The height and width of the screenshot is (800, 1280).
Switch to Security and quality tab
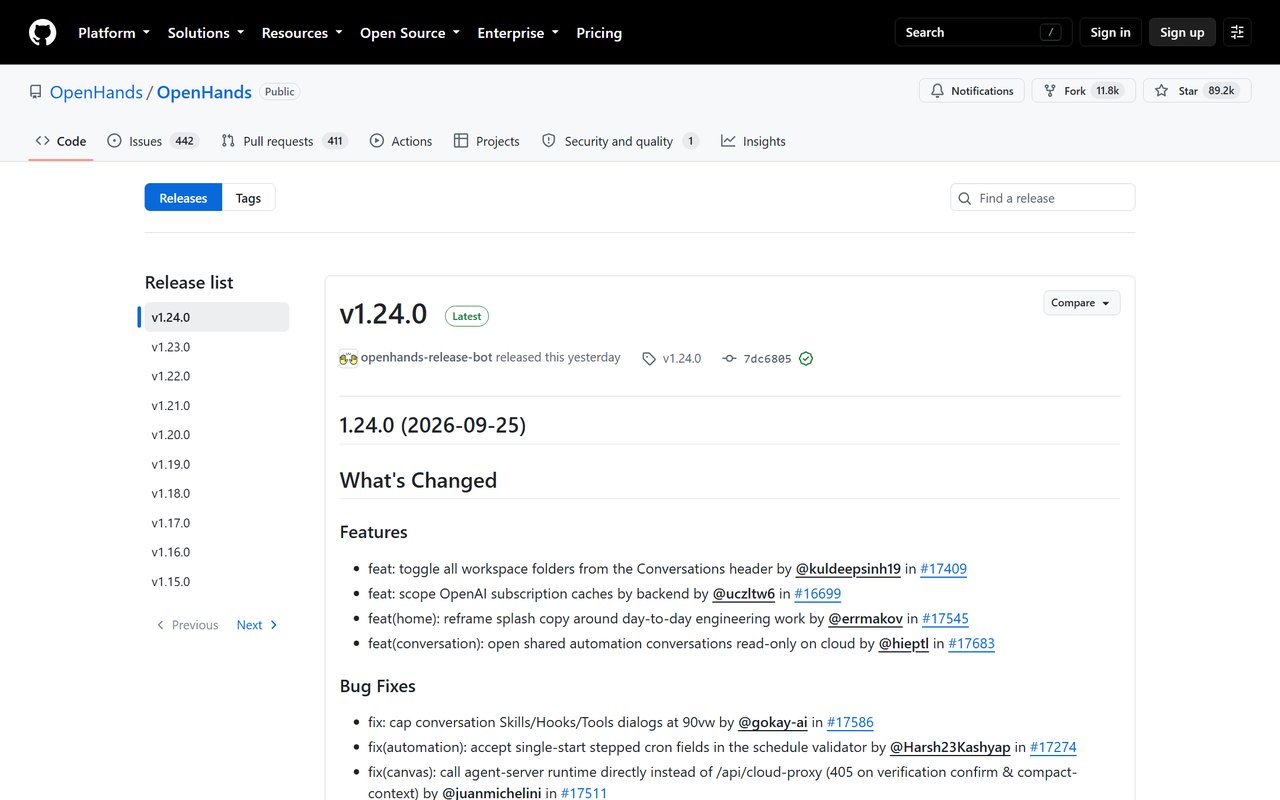coord(620,141)
